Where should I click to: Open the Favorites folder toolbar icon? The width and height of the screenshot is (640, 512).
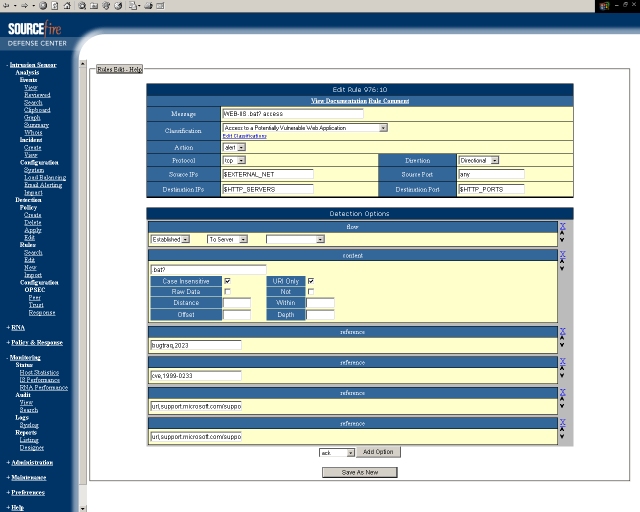coord(94,6)
